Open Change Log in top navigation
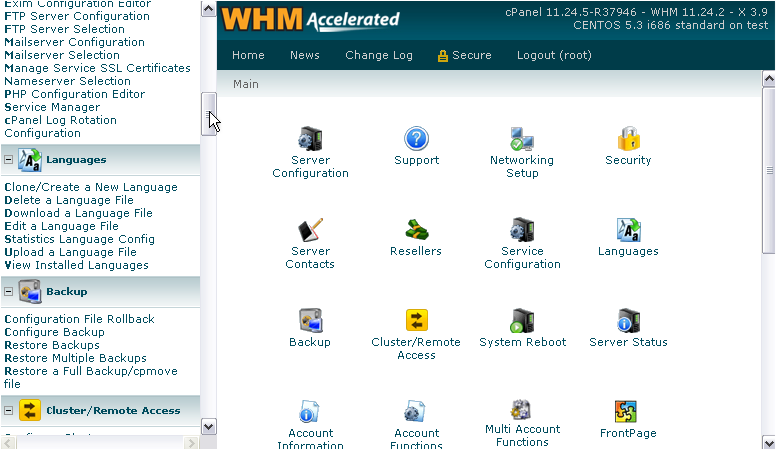This screenshot has width=776, height=450. pyautogui.click(x=379, y=55)
